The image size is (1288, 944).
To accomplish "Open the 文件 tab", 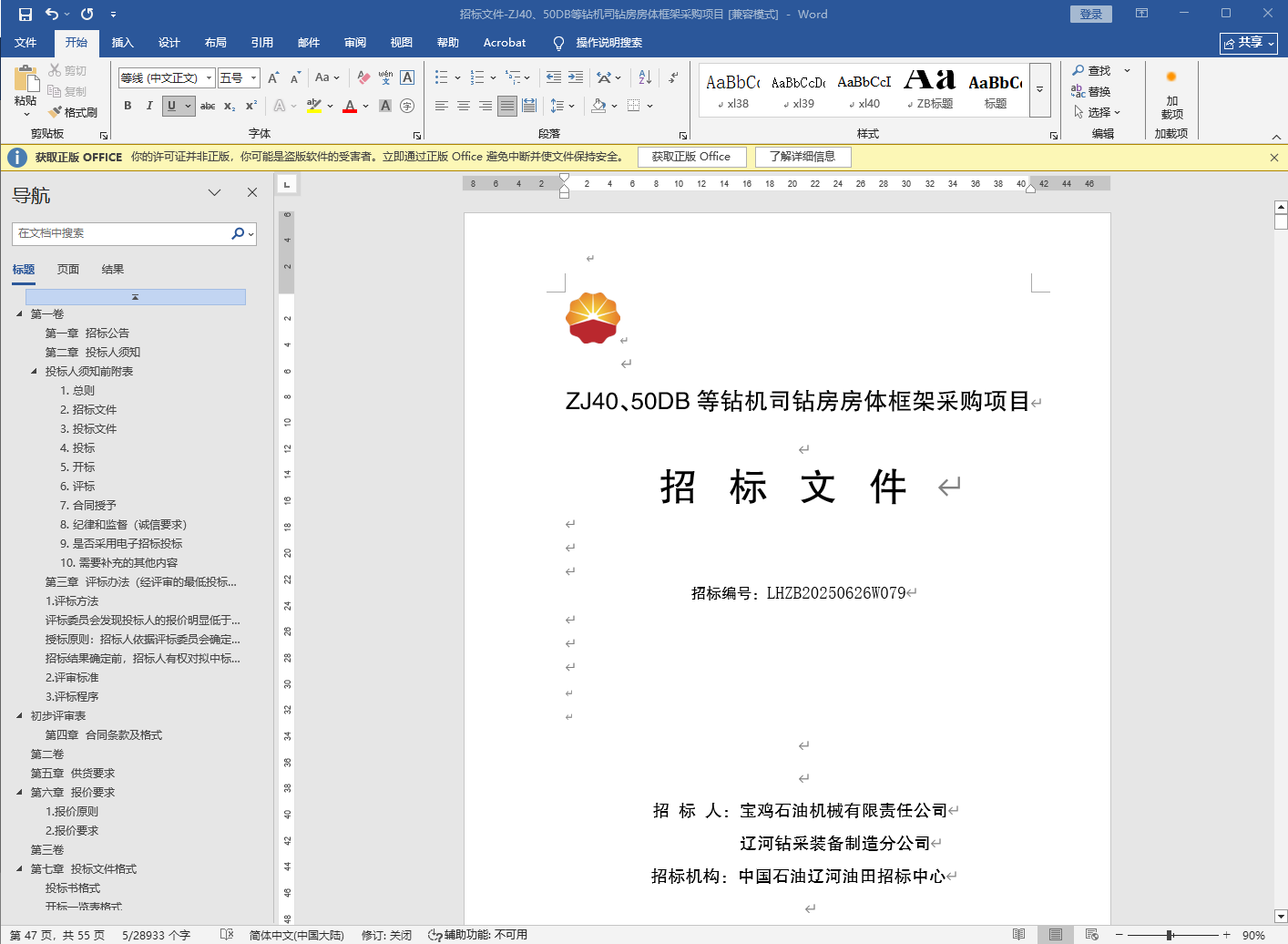I will [26, 43].
